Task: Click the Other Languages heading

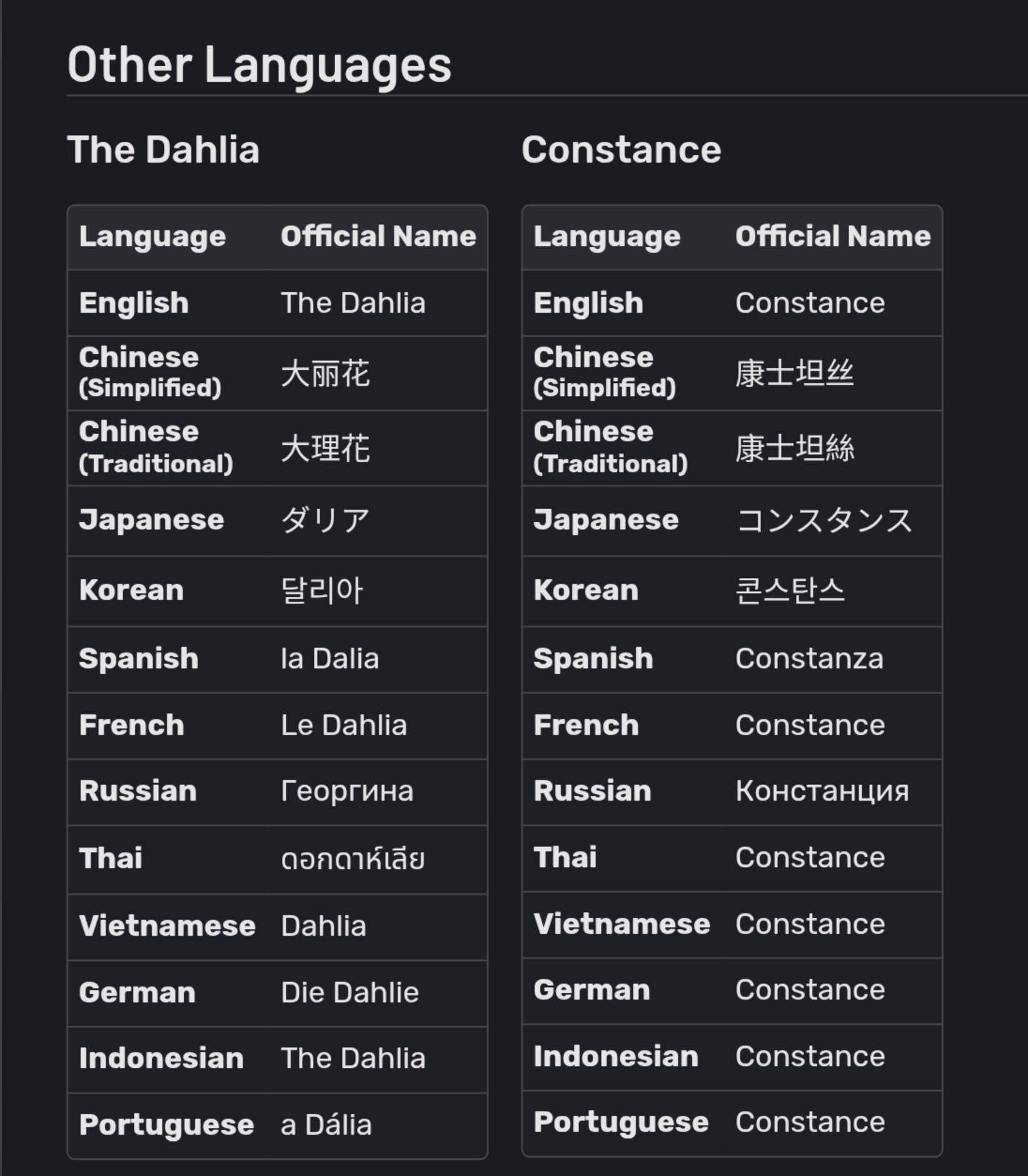Action: pyautogui.click(x=259, y=66)
